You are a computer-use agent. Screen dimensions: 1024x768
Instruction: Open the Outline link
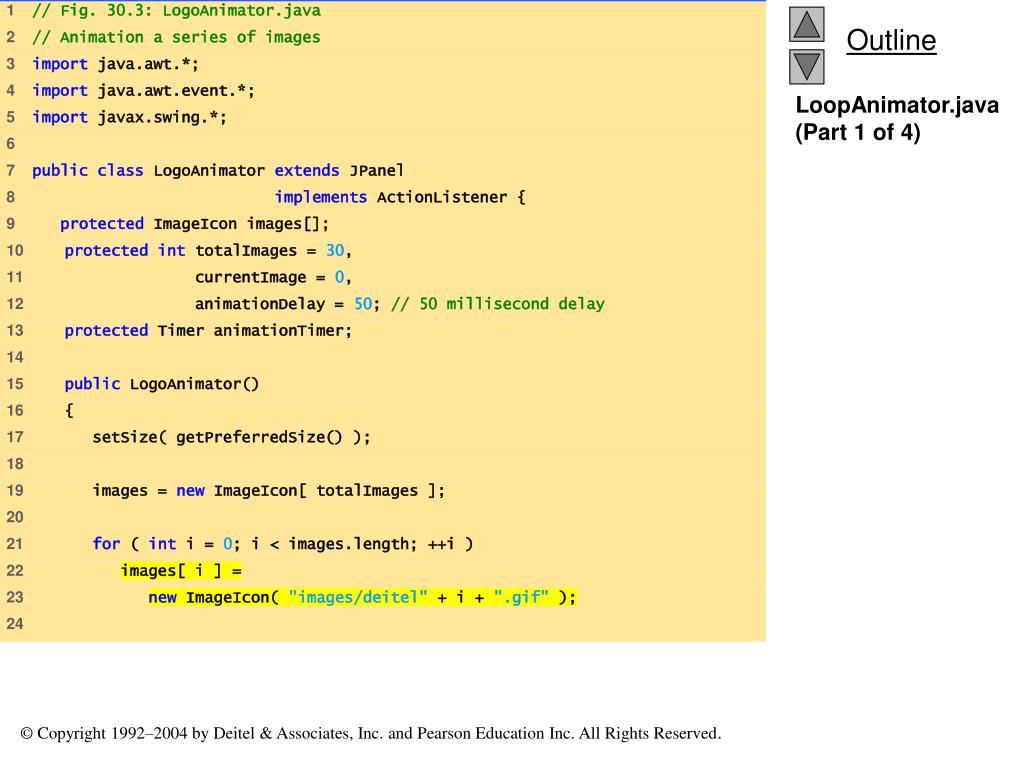[x=891, y=40]
